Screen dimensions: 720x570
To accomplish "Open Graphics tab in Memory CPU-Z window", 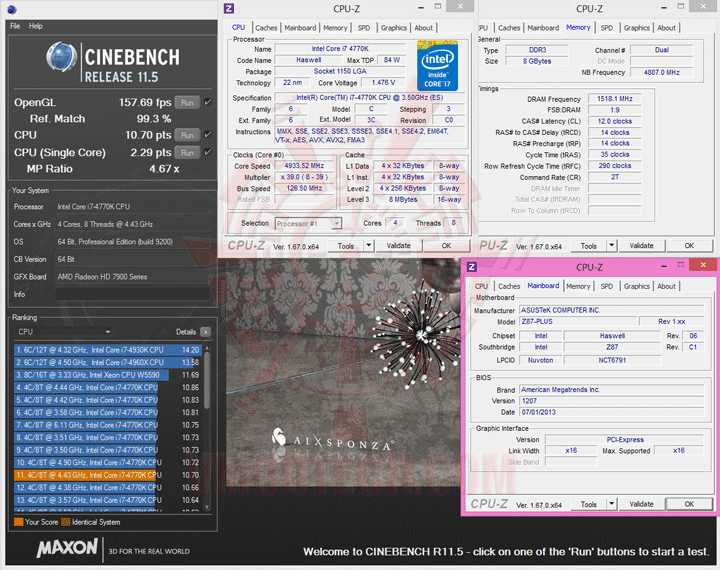I will coord(636,28).
